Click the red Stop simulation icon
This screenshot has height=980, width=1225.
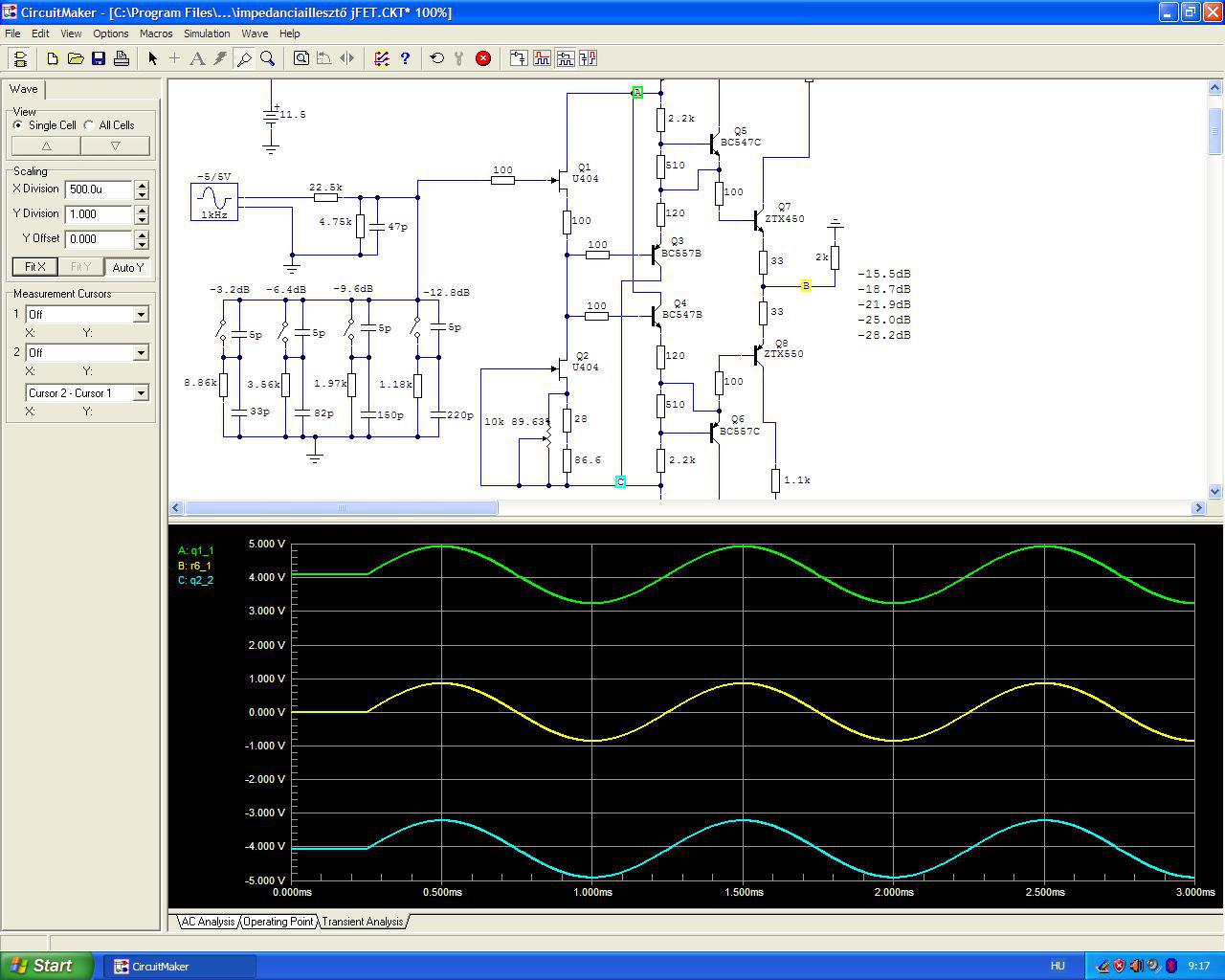click(483, 58)
